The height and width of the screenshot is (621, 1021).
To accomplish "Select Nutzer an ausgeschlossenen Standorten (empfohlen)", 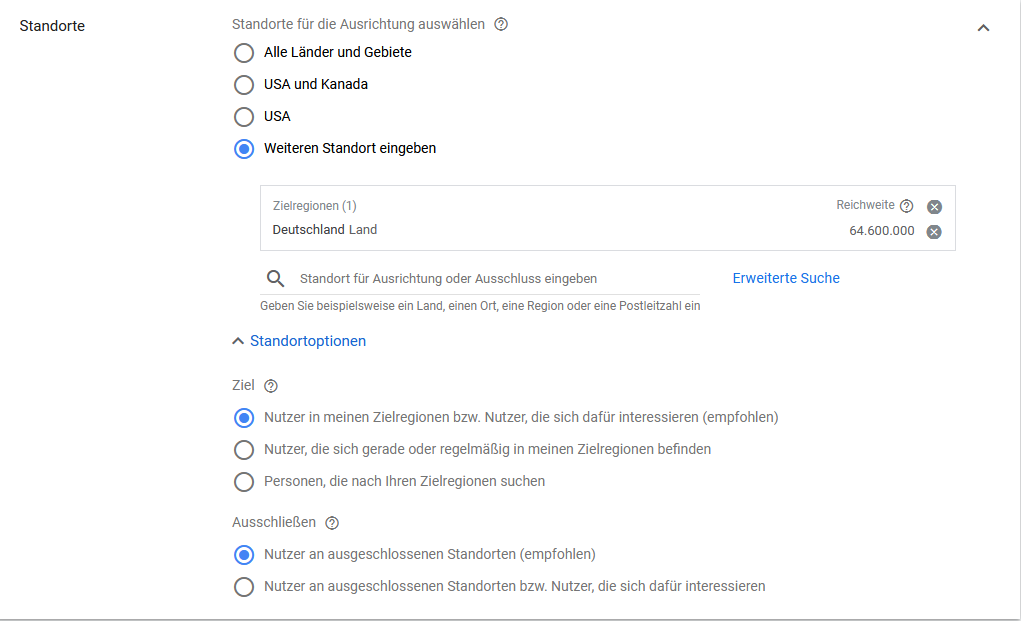I will (244, 554).
